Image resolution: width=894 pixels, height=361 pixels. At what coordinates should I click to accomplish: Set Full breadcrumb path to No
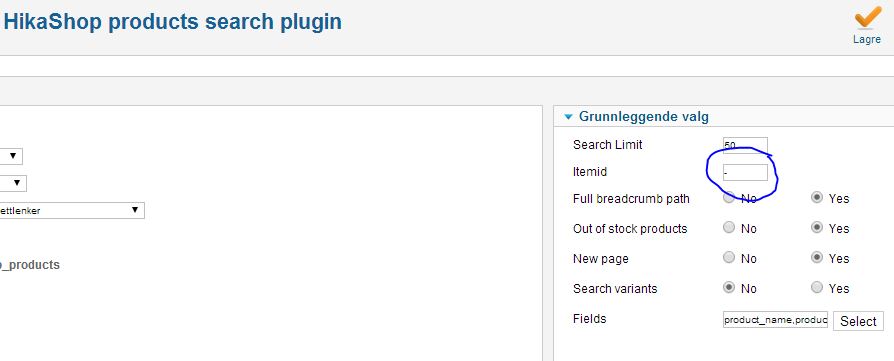pyautogui.click(x=729, y=198)
